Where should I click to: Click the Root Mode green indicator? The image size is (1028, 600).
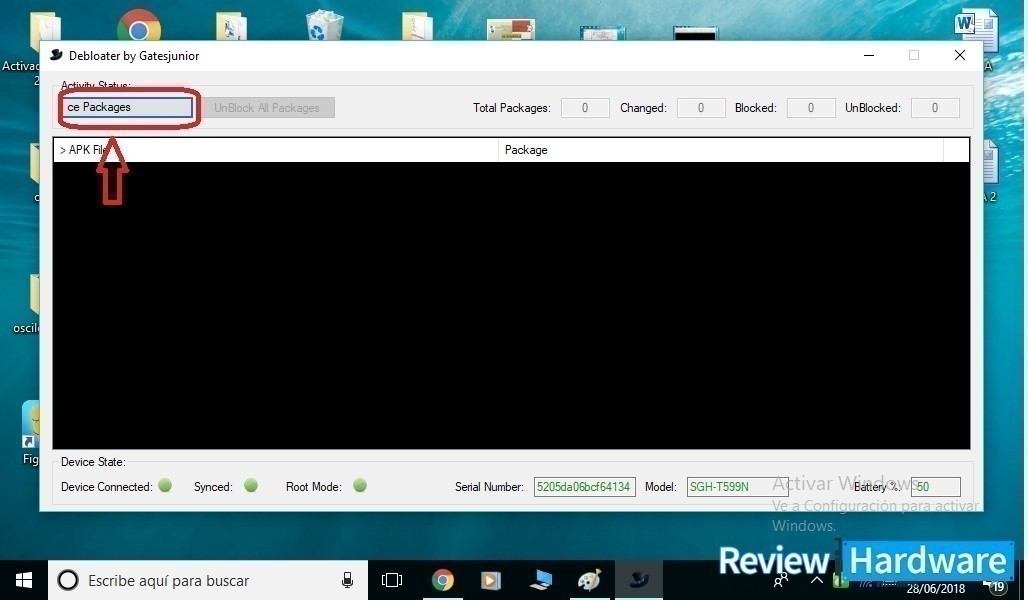click(x=359, y=485)
